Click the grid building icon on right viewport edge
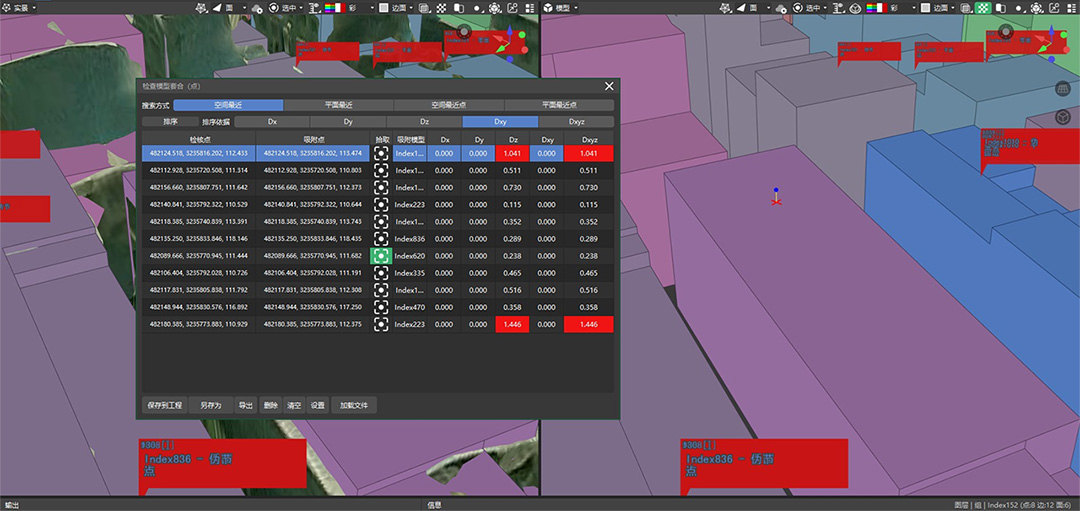The image size is (1080, 511). [1063, 89]
